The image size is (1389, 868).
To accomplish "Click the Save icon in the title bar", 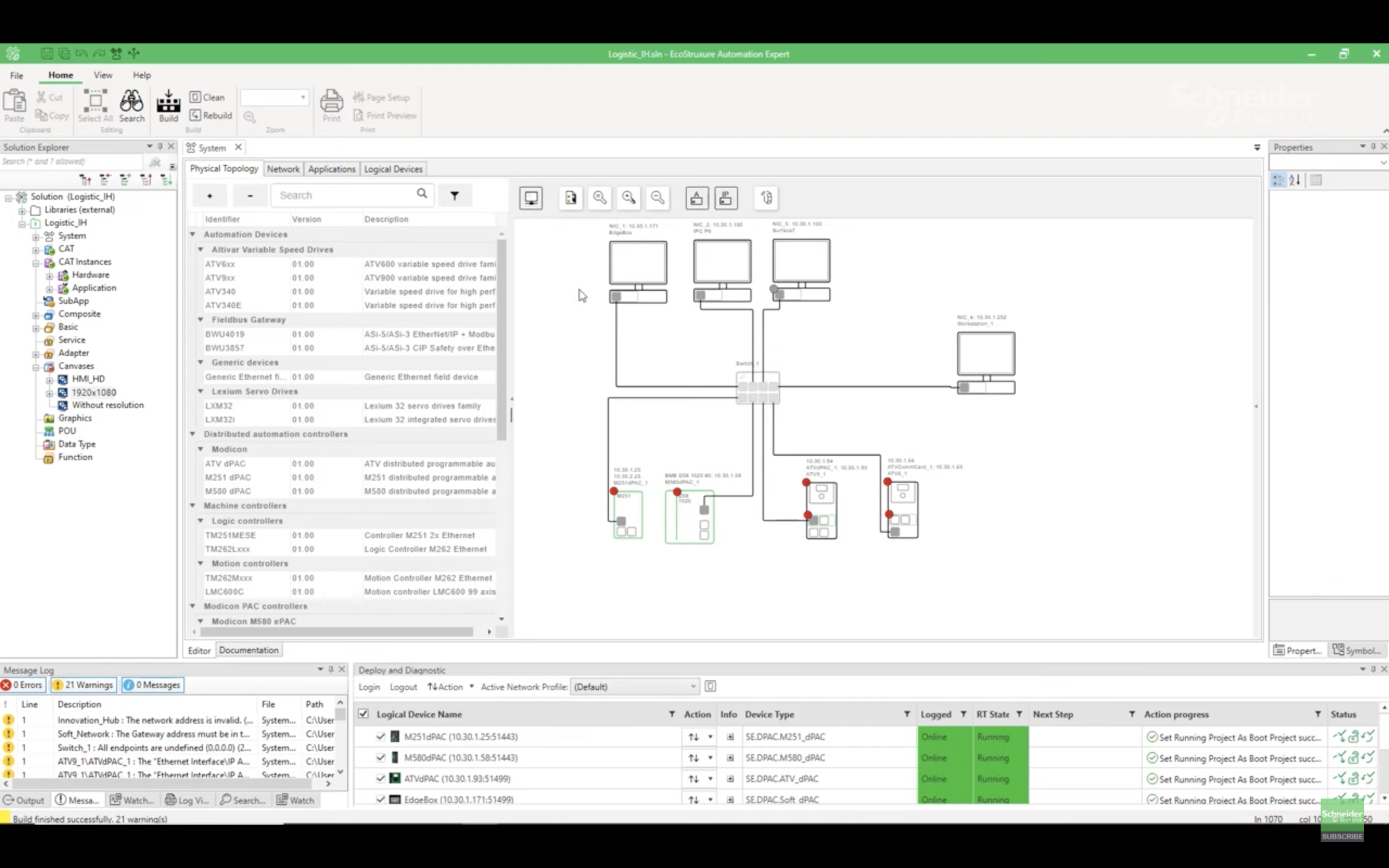I will [x=47, y=53].
